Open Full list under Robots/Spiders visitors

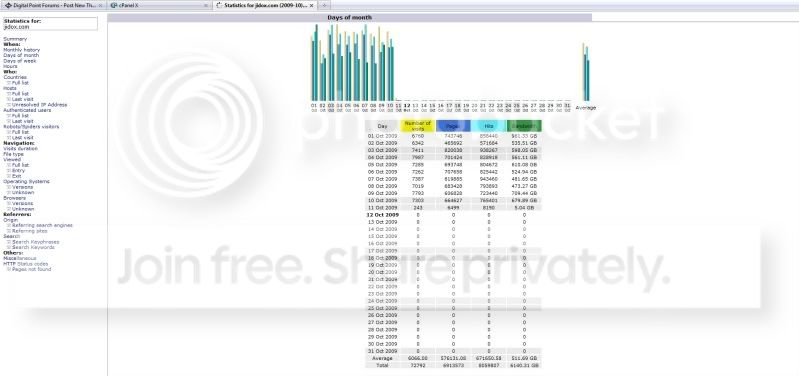point(20,132)
